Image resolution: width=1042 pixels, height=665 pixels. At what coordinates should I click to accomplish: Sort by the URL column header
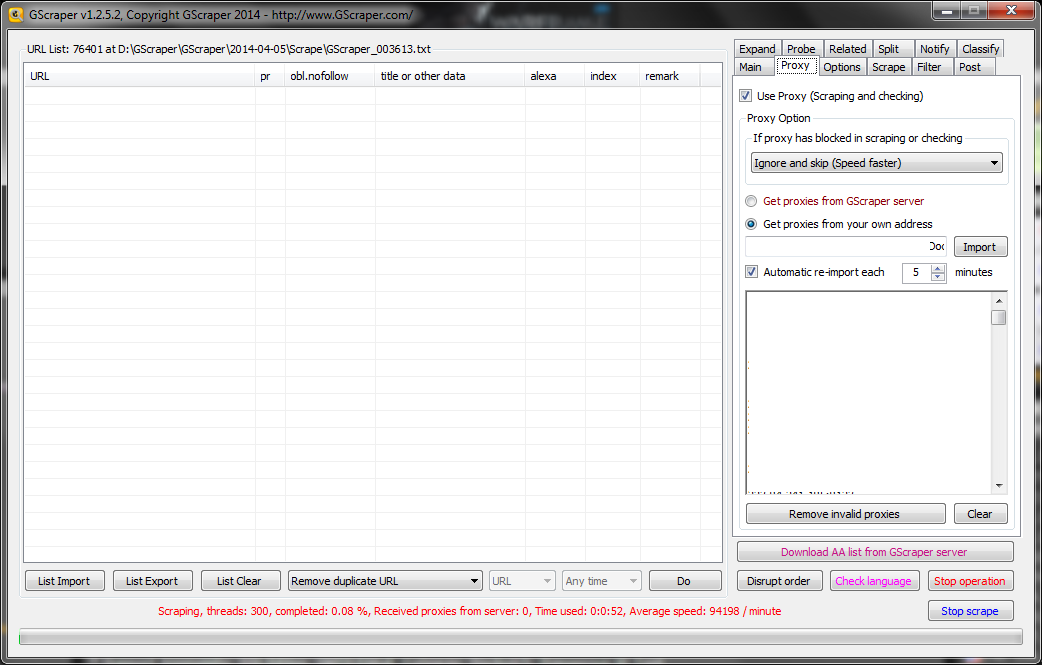tap(140, 76)
